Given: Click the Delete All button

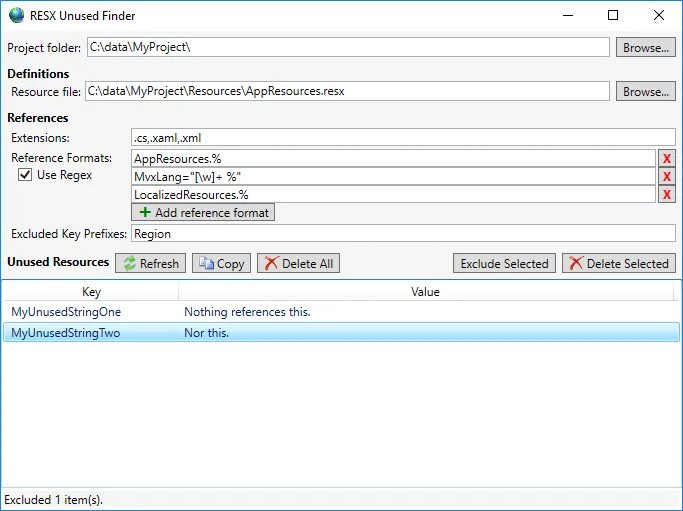Looking at the screenshot, I should [x=298, y=263].
